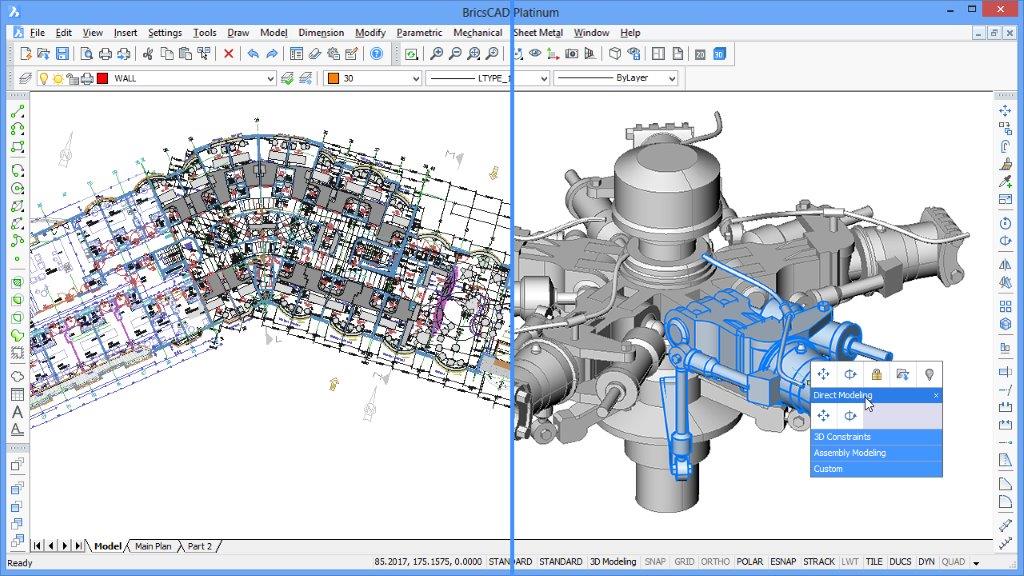Click the 3D box view icon
Image resolution: width=1024 pixels, height=576 pixels.
coord(615,54)
